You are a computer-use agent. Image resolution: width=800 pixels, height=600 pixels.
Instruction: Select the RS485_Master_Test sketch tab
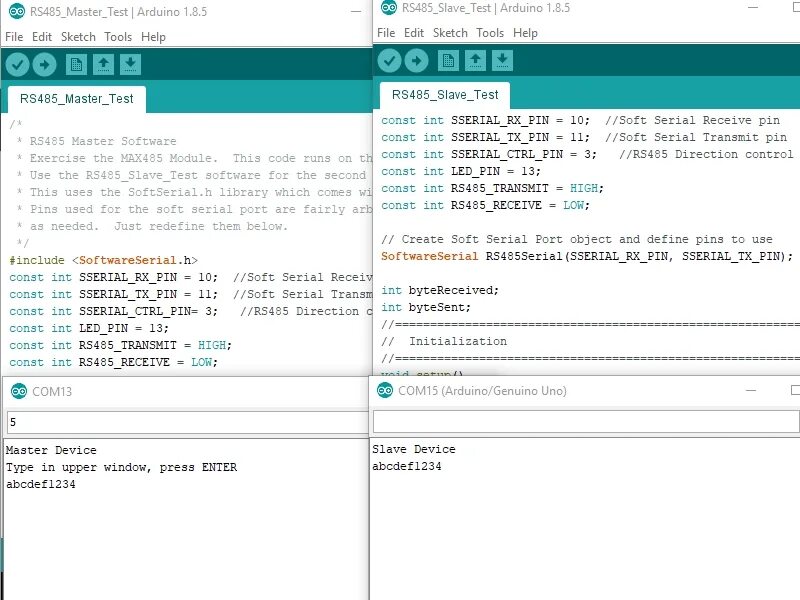pos(77,99)
